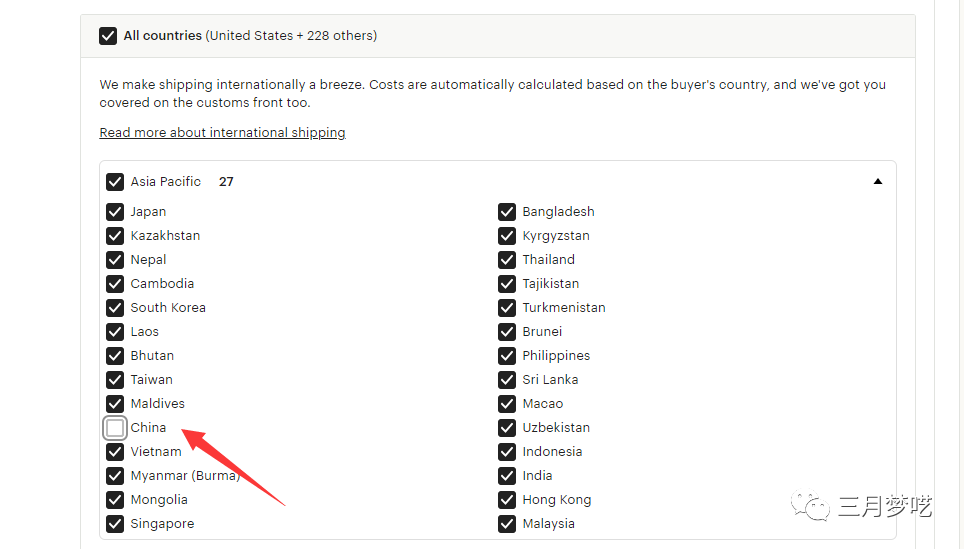Uncheck Kazakhstan checkbox
The width and height of the screenshot is (964, 549).
click(115, 236)
